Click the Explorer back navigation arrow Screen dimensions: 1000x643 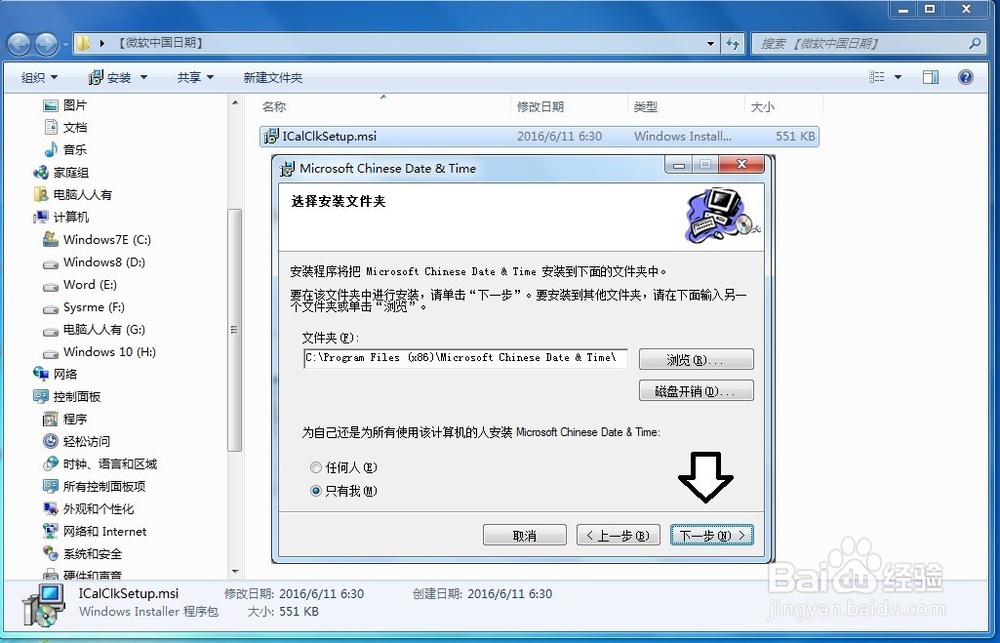[x=19, y=43]
